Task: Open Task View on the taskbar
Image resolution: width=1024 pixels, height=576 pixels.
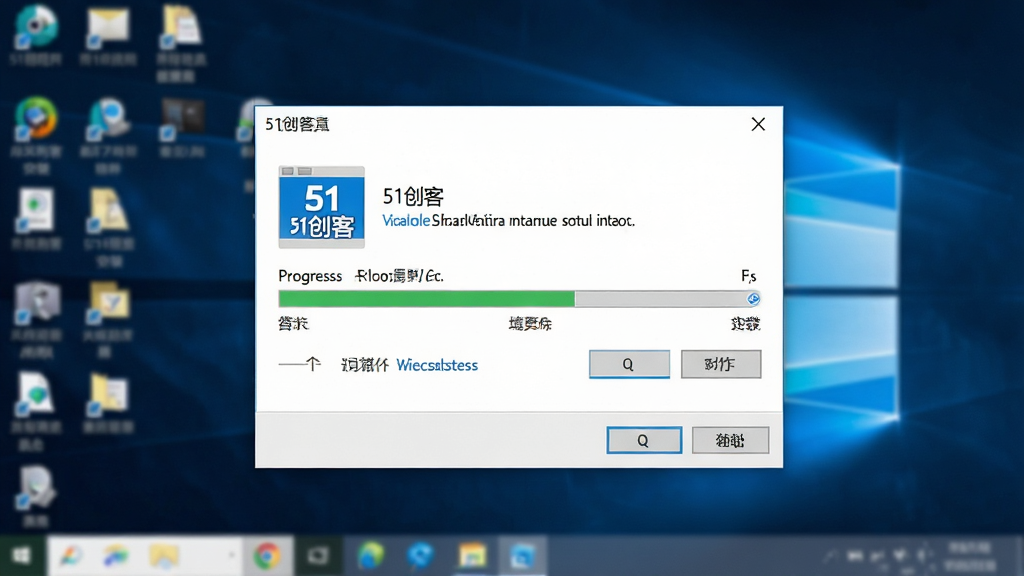Action: [318, 556]
